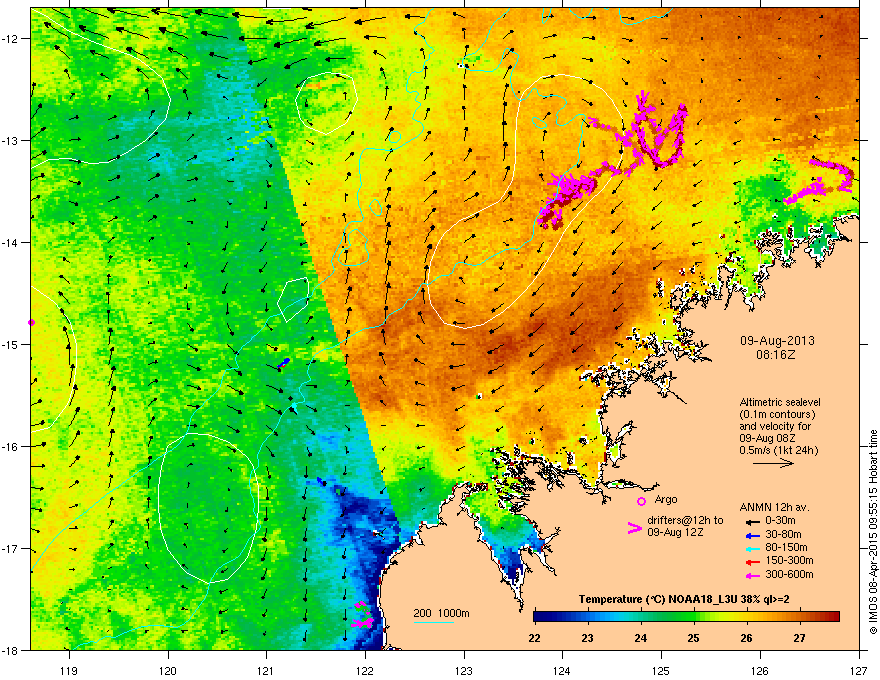This screenshot has width=880, height=680.
Task: Click the cyan isobath line under 200 1000m
Action: pyautogui.click(x=434, y=622)
